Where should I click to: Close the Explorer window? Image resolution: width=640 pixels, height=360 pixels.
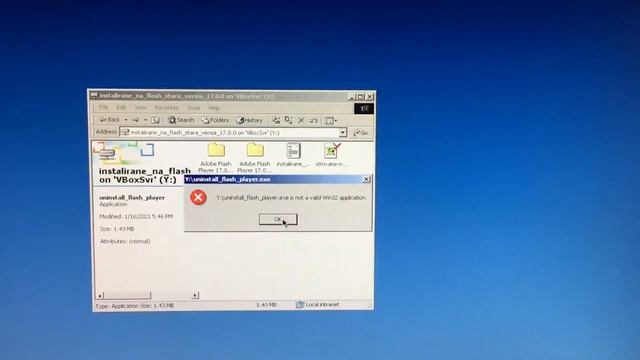(x=369, y=97)
